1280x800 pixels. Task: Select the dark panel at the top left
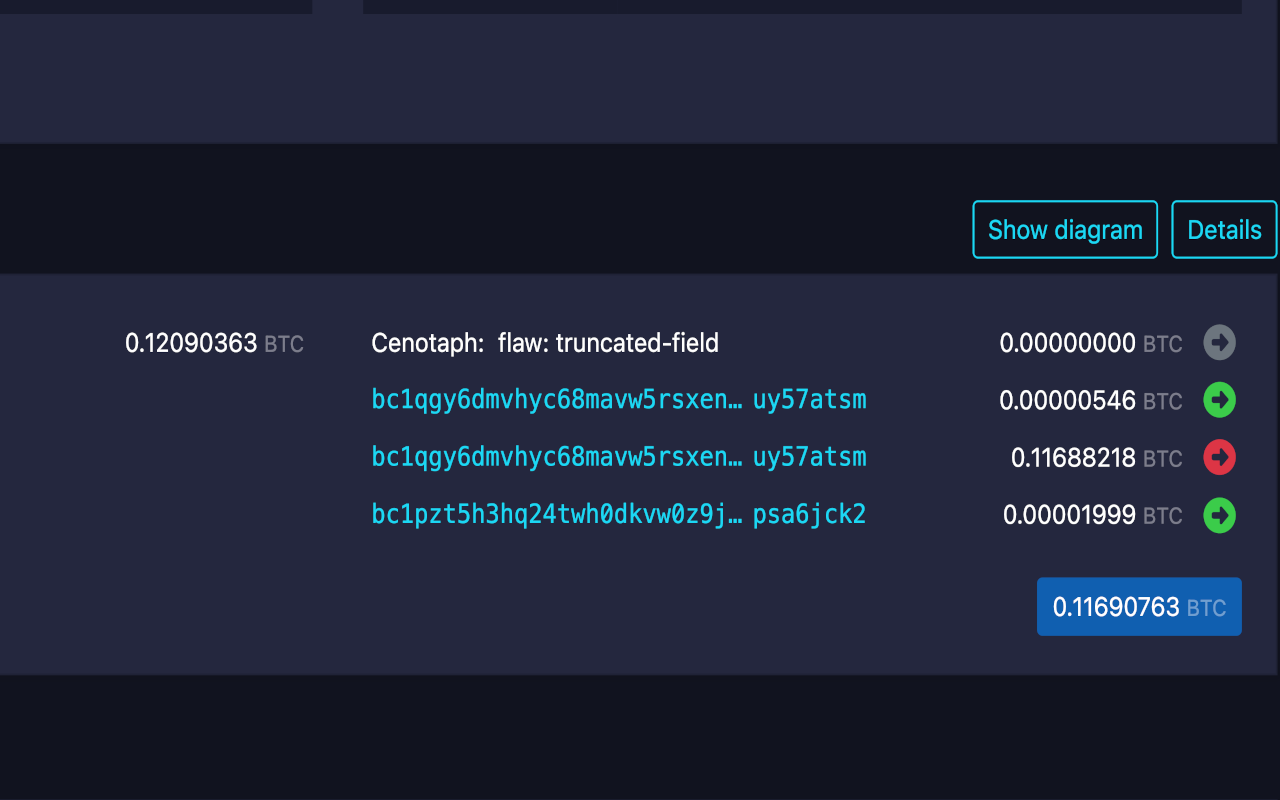(x=155, y=6)
